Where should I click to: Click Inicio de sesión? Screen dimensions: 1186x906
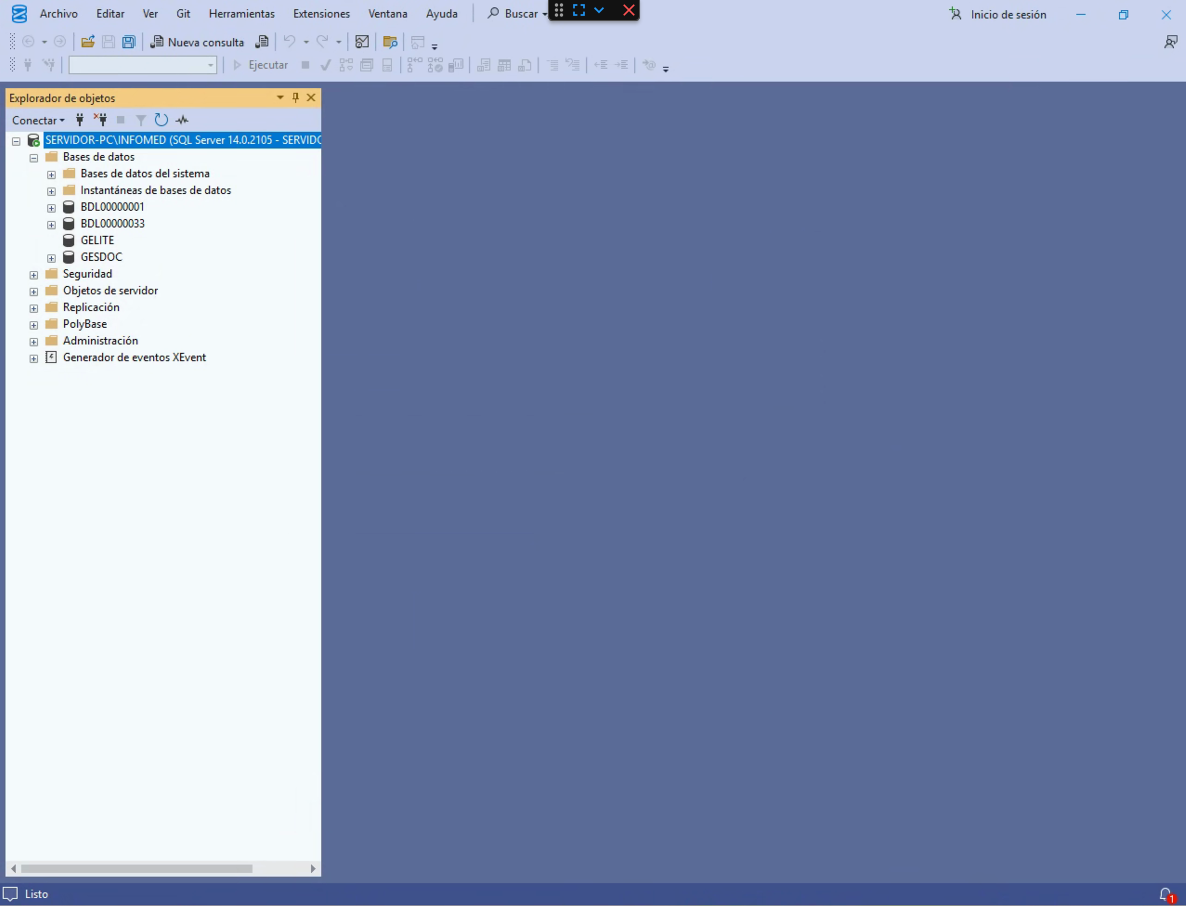(x=998, y=14)
